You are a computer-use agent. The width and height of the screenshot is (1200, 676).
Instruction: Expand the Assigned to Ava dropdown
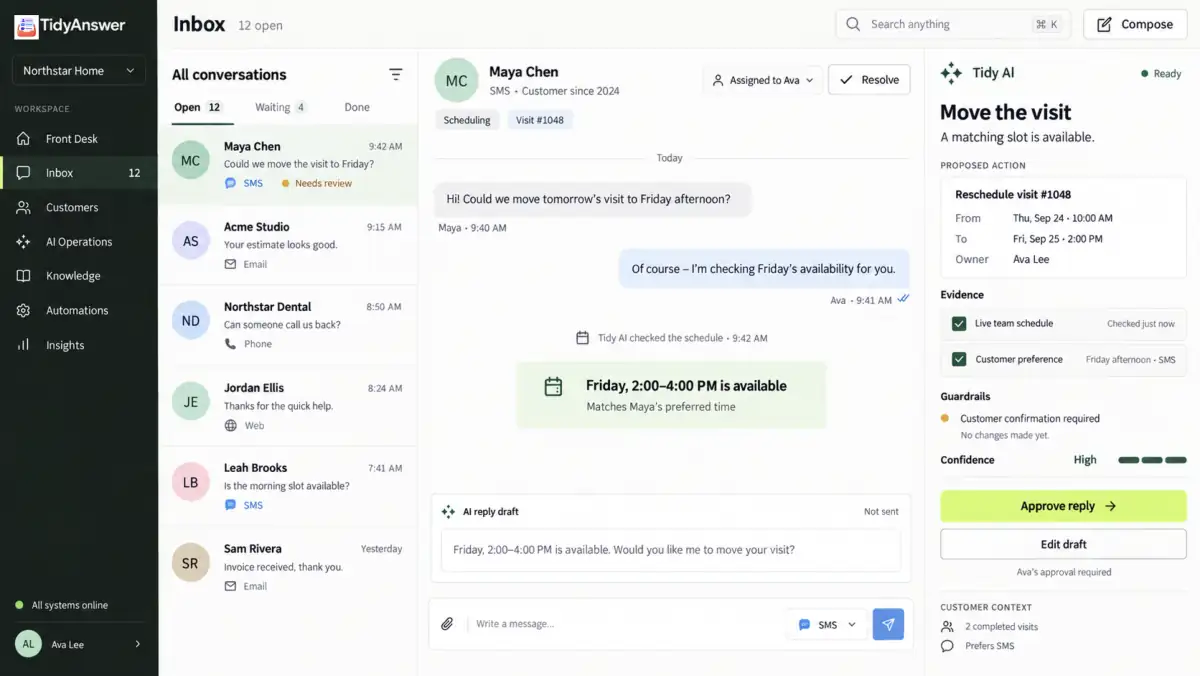point(764,80)
